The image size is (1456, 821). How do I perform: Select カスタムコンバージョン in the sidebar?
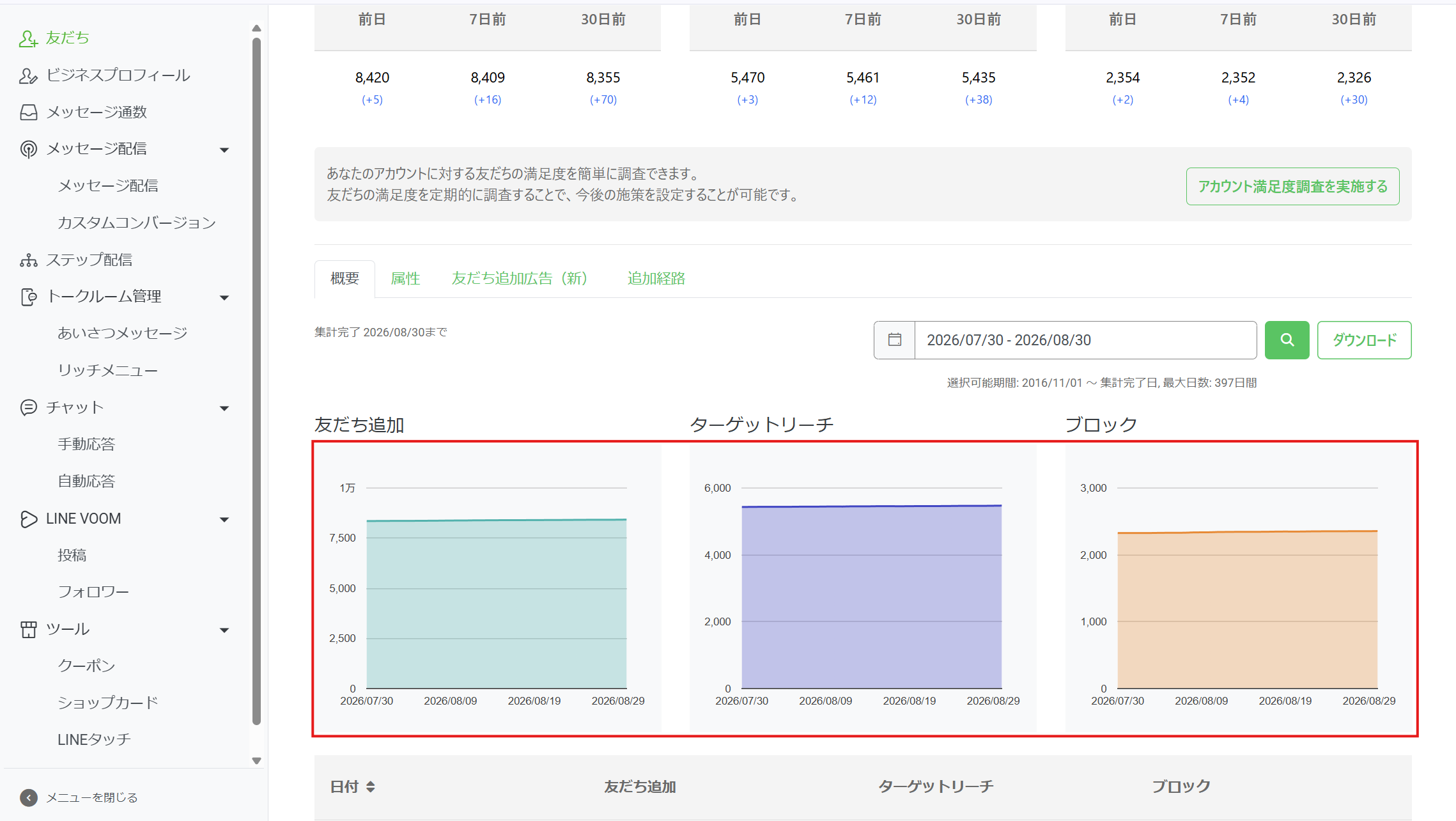click(x=137, y=223)
